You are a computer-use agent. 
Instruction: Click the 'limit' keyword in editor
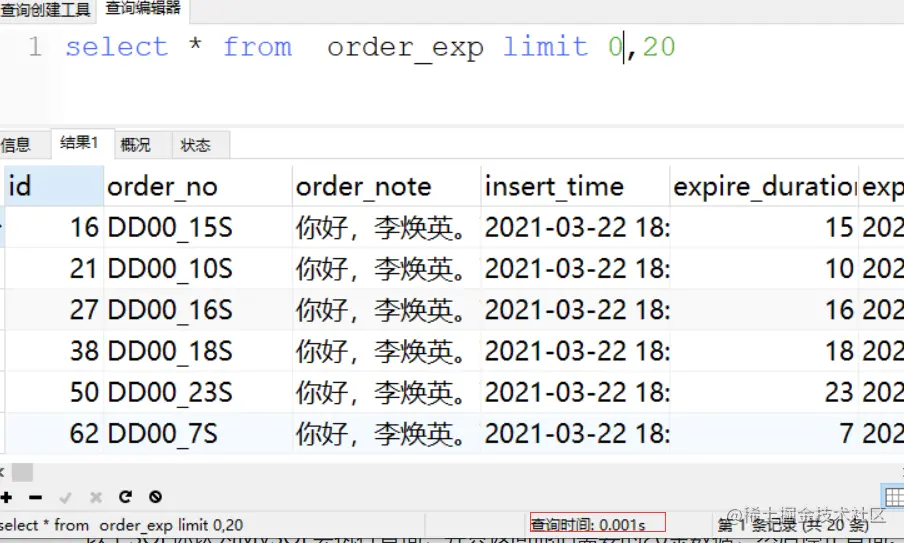(545, 47)
